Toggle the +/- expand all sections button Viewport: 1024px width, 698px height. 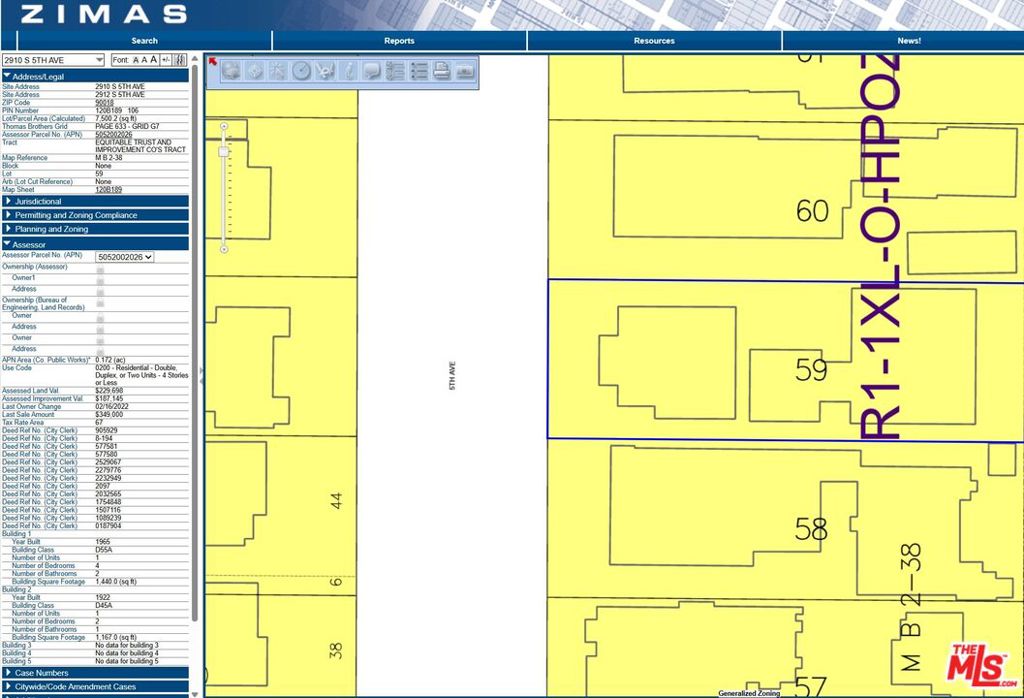pos(166,60)
